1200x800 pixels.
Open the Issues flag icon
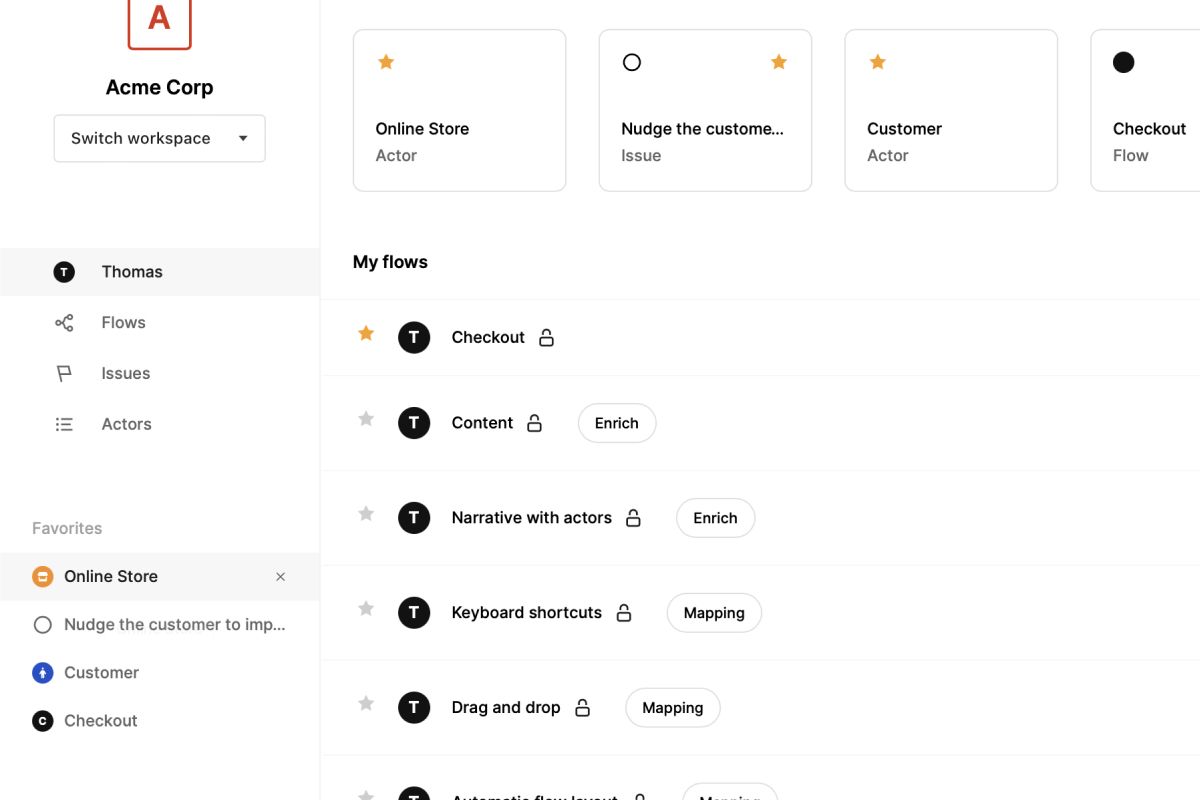64,374
